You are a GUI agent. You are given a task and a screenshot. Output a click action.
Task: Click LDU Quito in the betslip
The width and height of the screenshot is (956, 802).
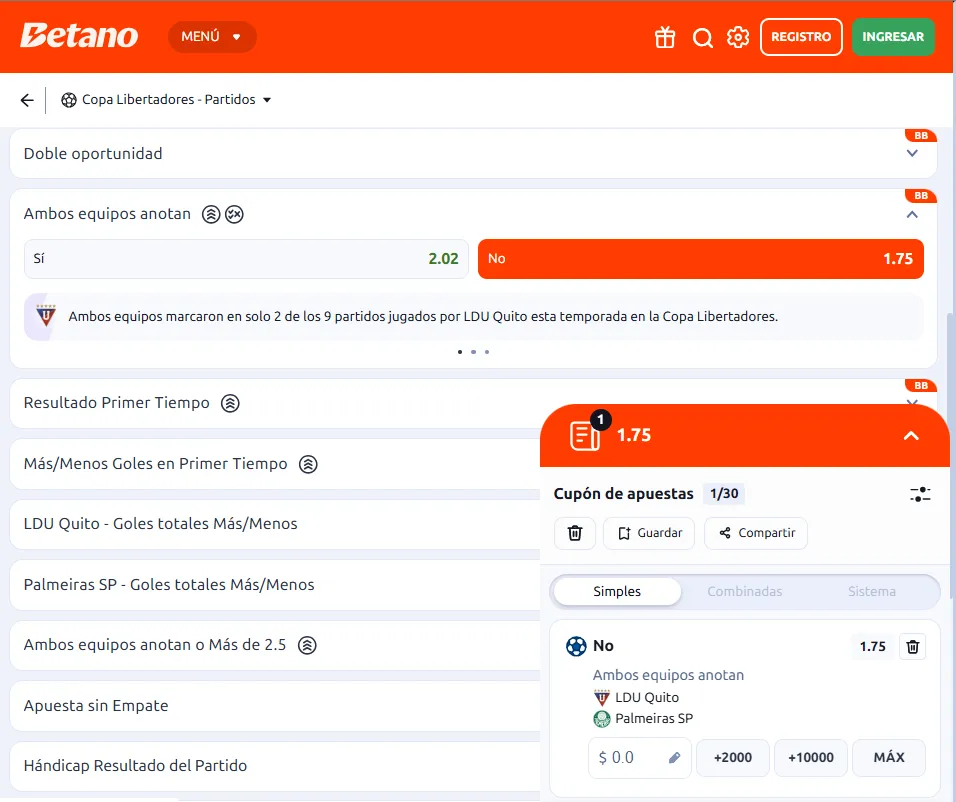pos(646,698)
